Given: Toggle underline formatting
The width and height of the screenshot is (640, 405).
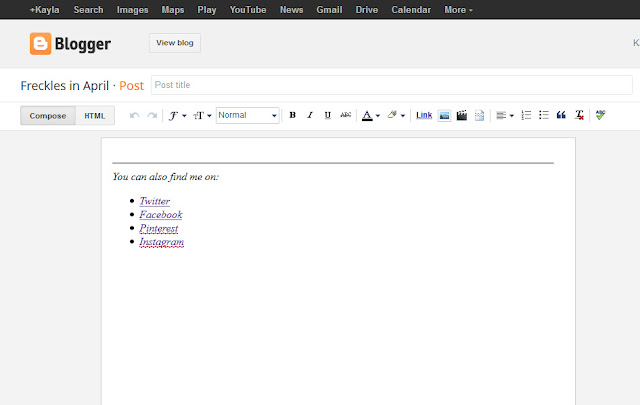Looking at the screenshot, I should coord(327,115).
